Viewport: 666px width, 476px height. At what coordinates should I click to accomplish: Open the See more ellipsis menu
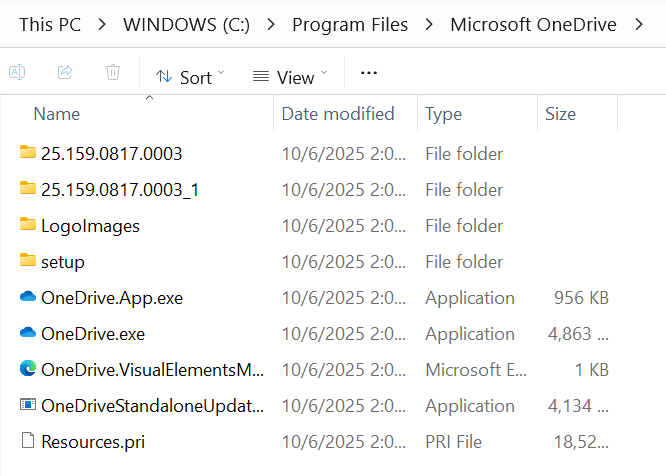pyautogui.click(x=369, y=74)
